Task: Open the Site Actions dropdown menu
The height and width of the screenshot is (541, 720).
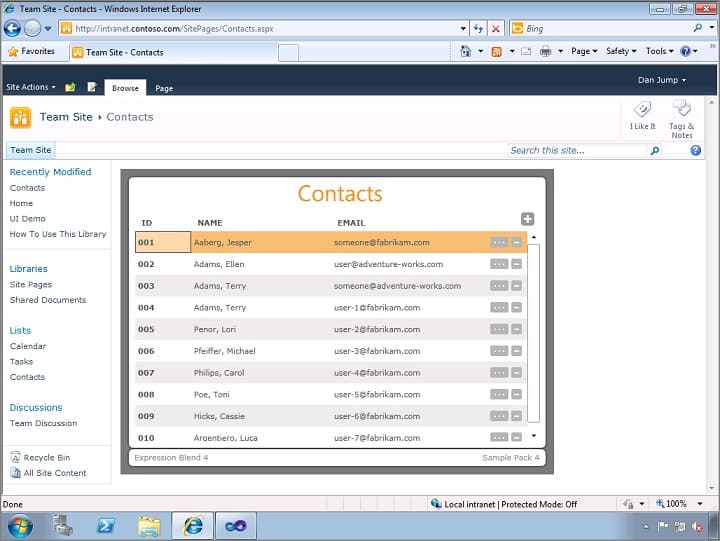Action: (30, 87)
